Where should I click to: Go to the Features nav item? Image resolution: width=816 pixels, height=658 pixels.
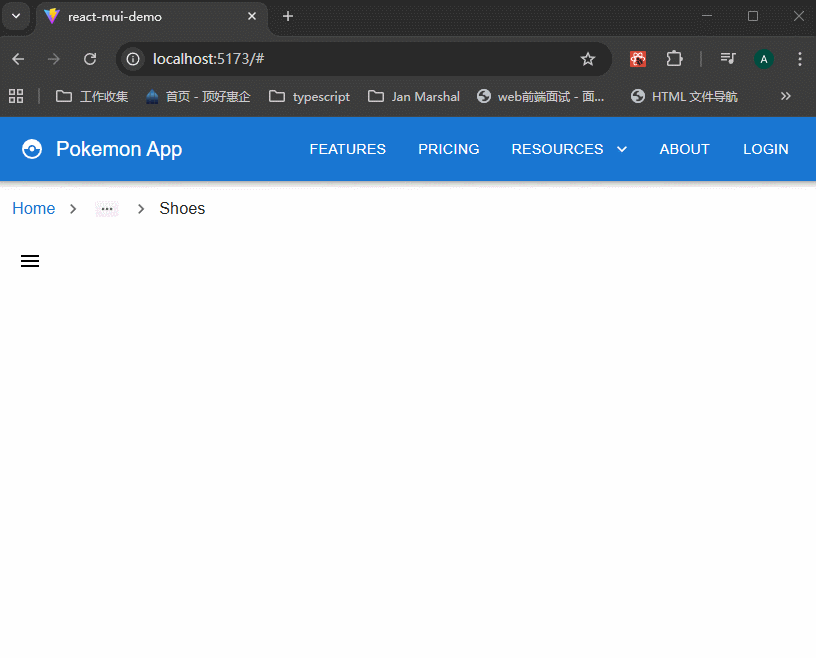[x=347, y=149]
